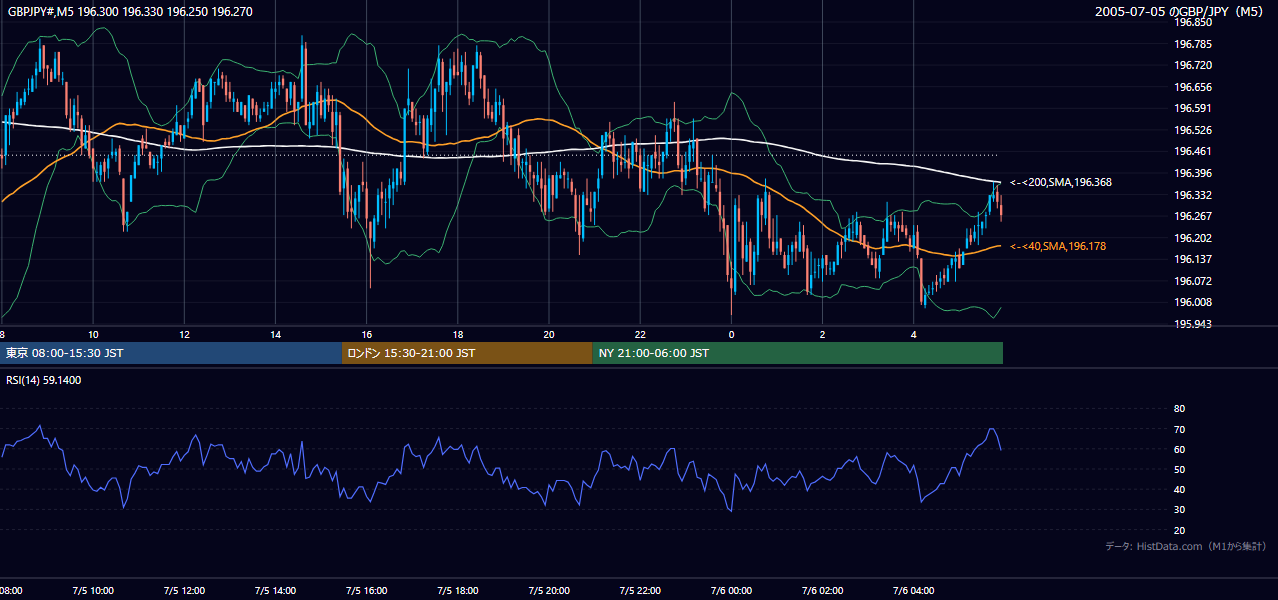The image size is (1278, 600).
Task: Click price axis label 196.785
Action: [1192, 44]
